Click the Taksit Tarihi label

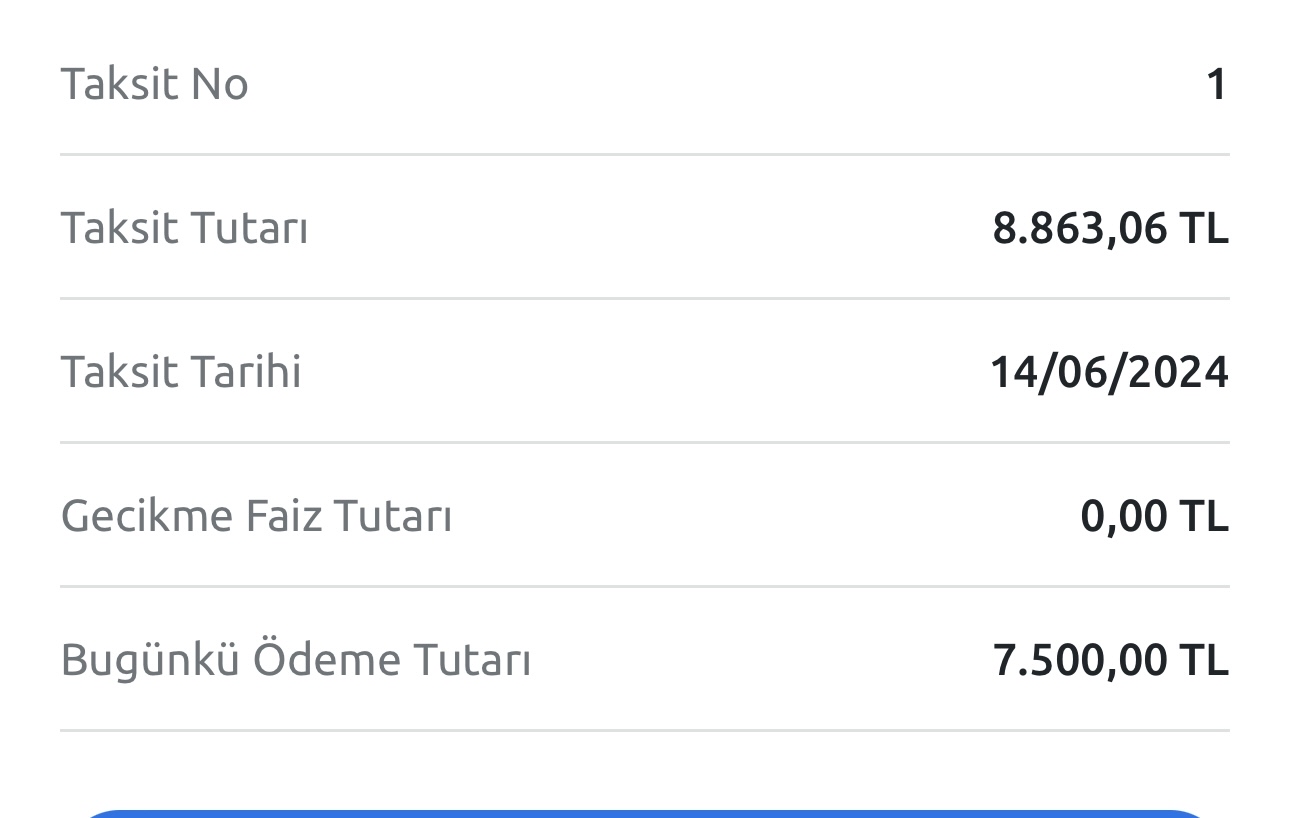(181, 372)
